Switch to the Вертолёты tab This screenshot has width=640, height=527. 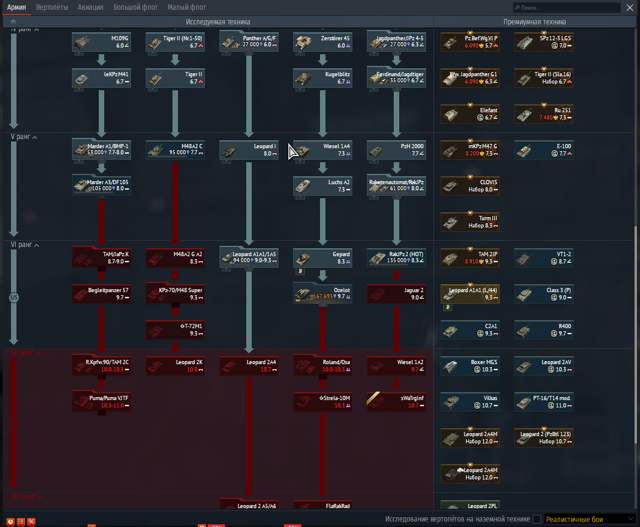click(52, 7)
